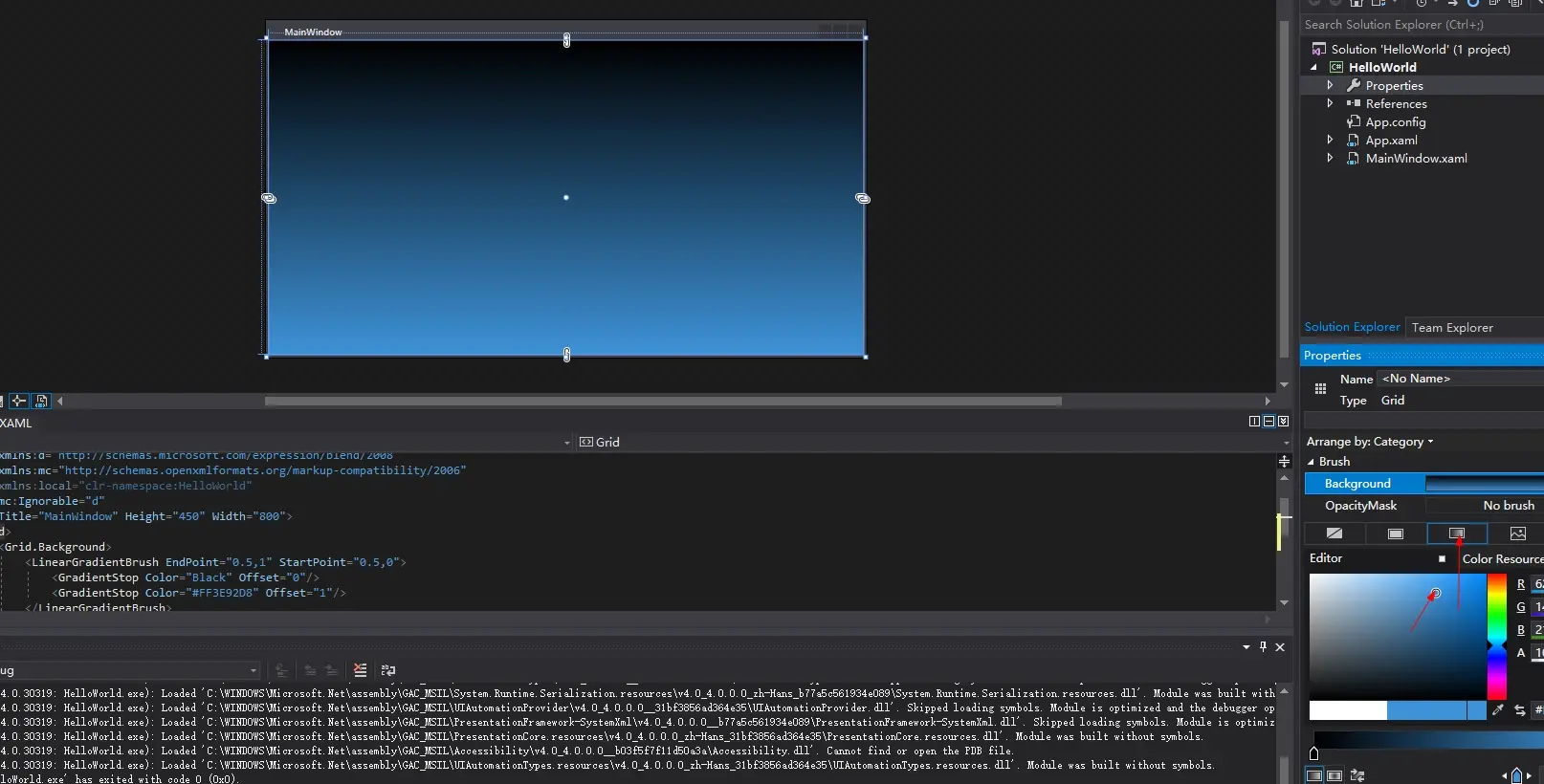Open the Grid element navigation dropdown
Screen dimensions: 1544x784
1286,443
